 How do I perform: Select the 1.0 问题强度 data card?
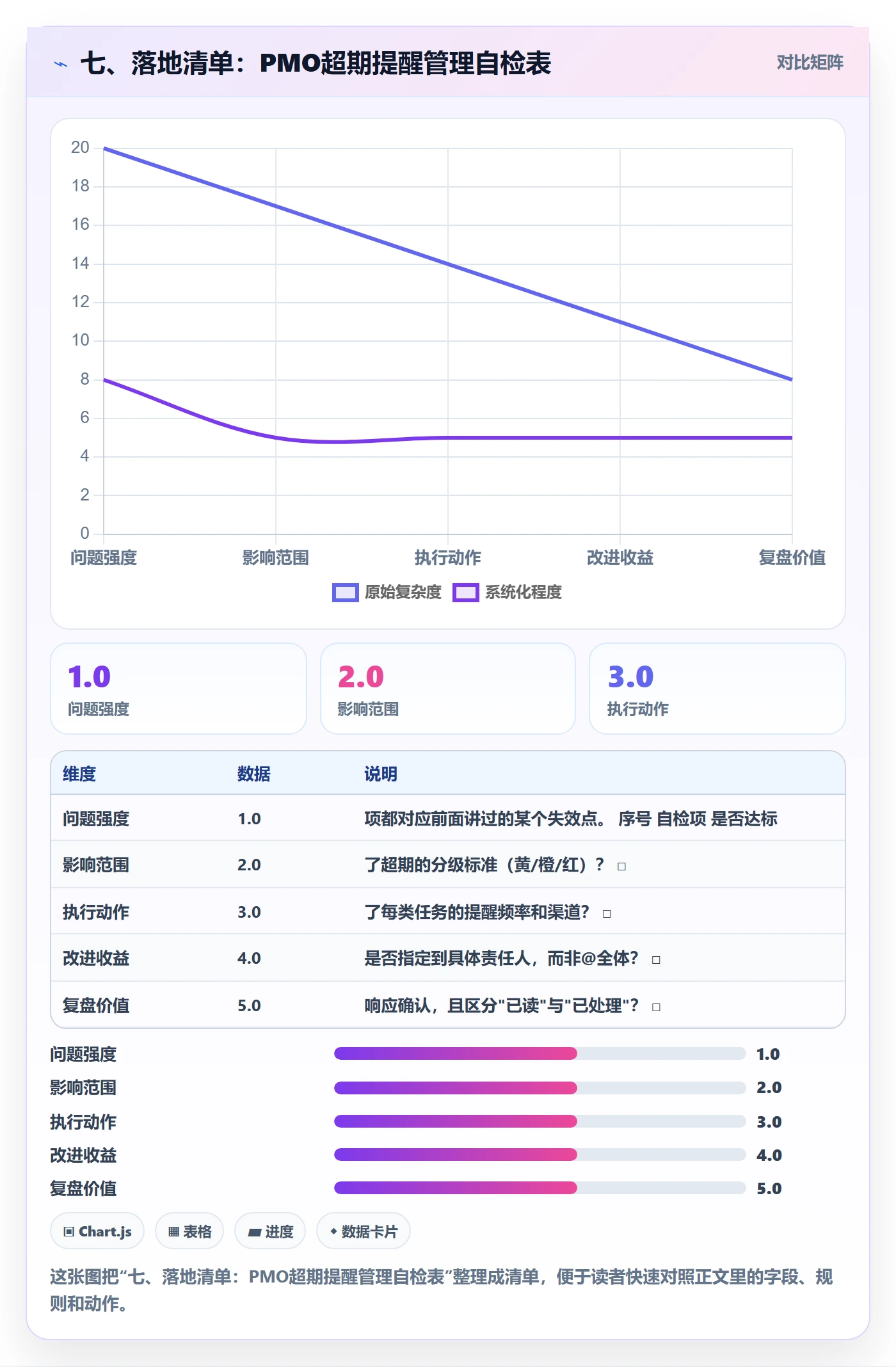tap(179, 689)
